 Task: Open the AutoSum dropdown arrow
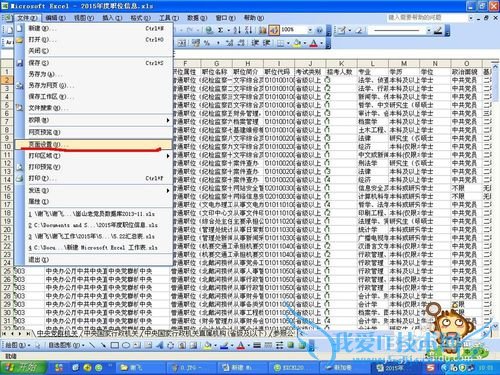pyautogui.click(x=229, y=30)
